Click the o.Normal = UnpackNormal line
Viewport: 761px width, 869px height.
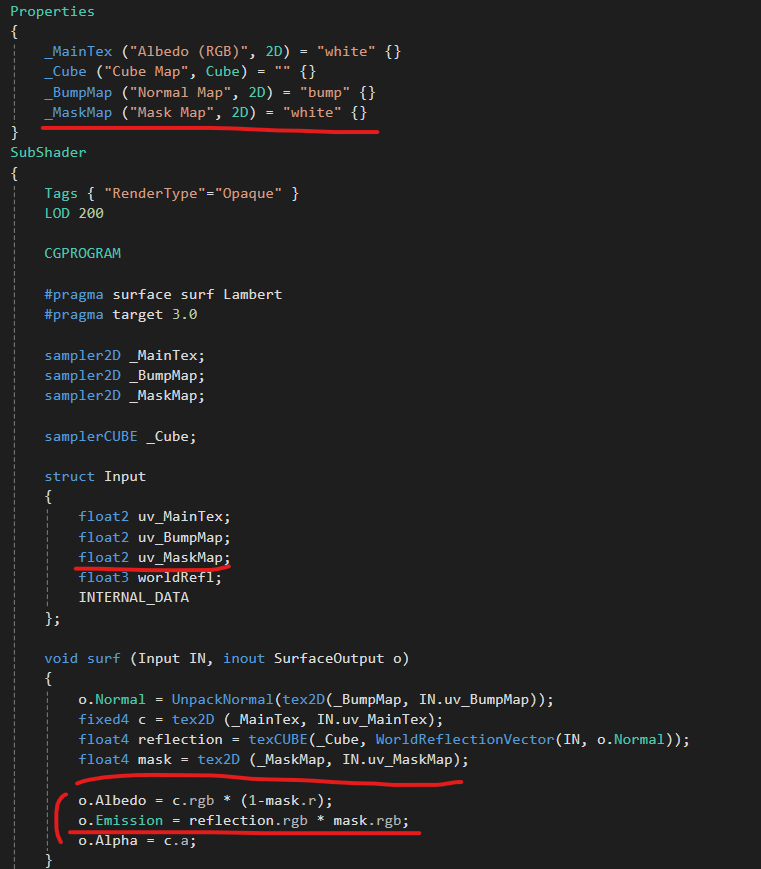click(316, 699)
